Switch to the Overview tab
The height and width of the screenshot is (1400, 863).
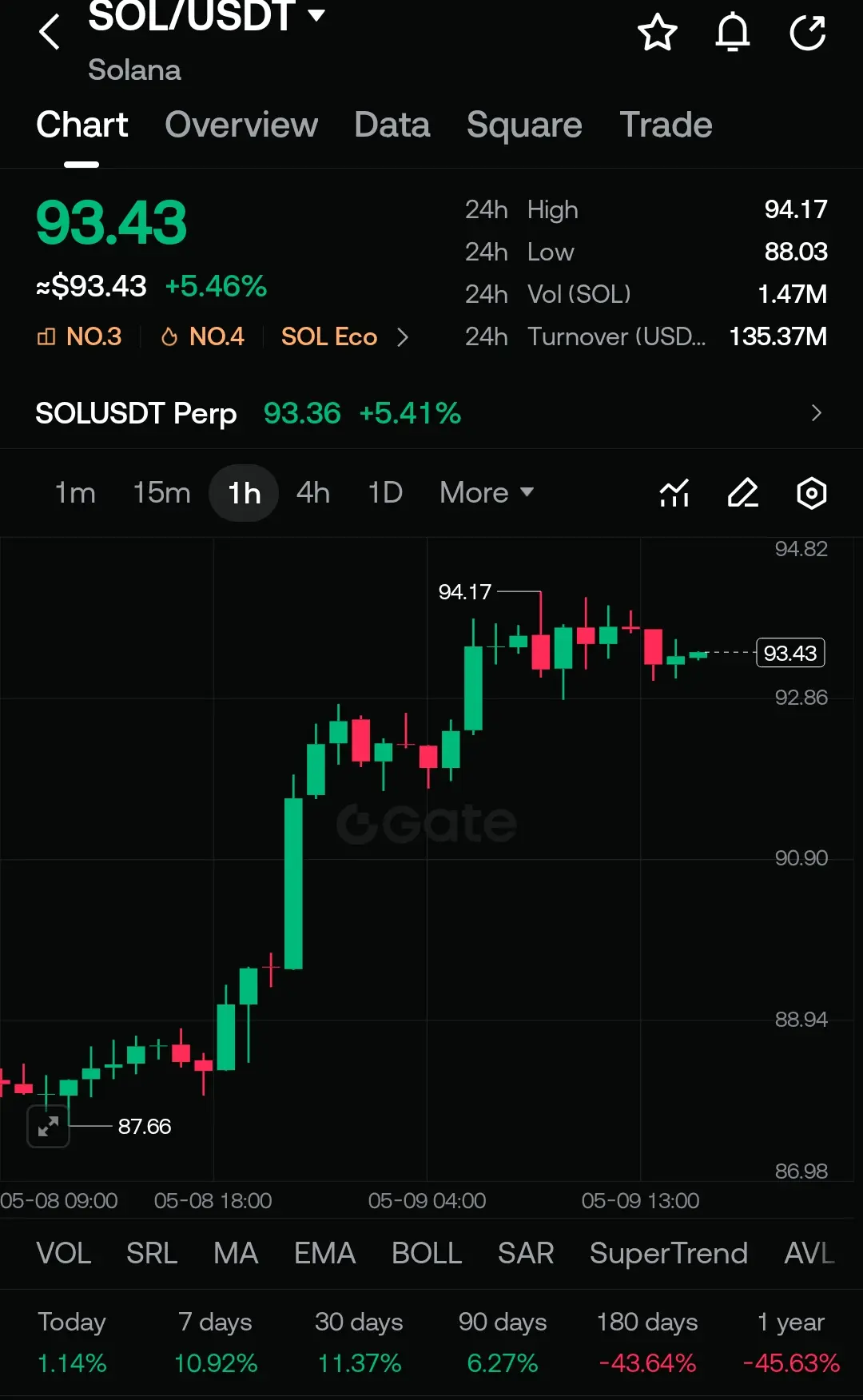(x=241, y=125)
